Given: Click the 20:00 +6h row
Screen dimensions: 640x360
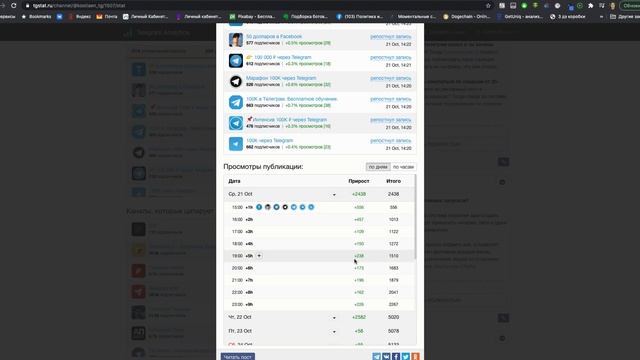Looking at the screenshot, I should (319, 268).
